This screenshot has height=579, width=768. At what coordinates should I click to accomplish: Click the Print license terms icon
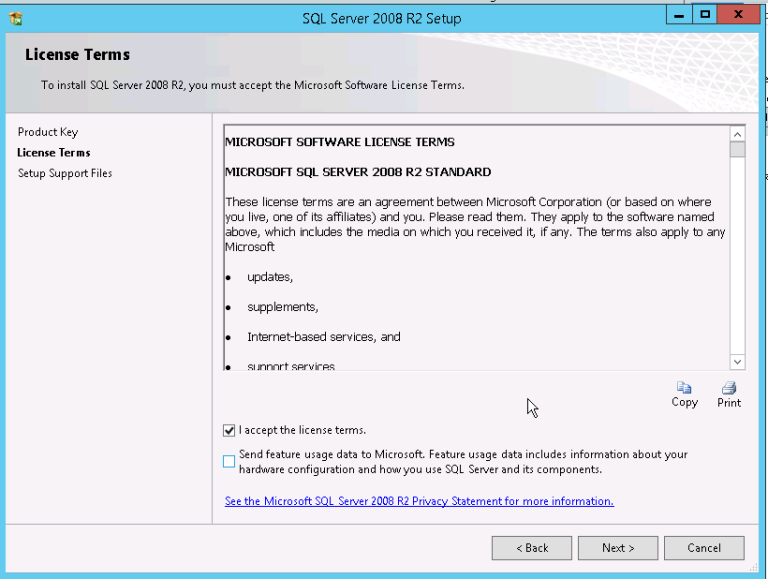(729, 394)
